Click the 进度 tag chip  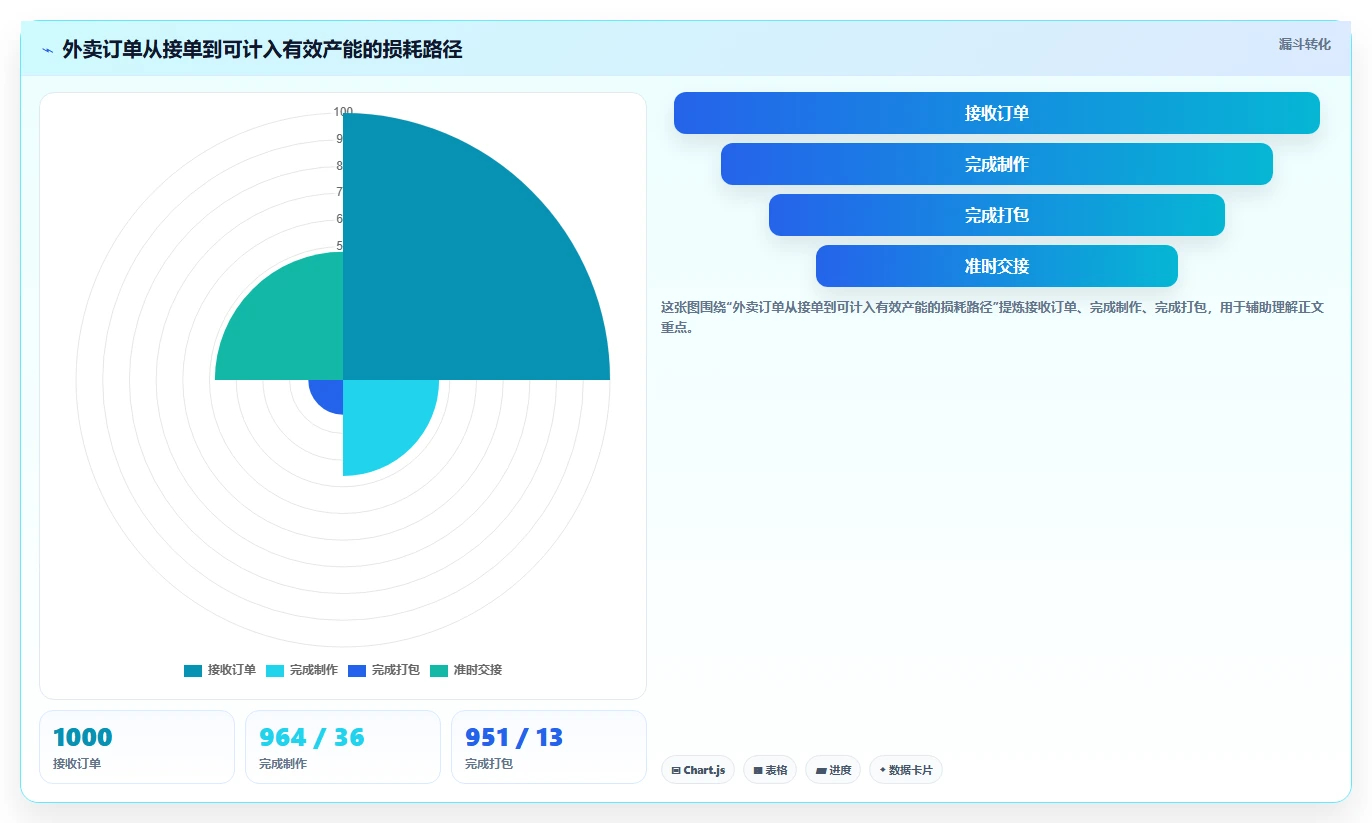click(833, 770)
